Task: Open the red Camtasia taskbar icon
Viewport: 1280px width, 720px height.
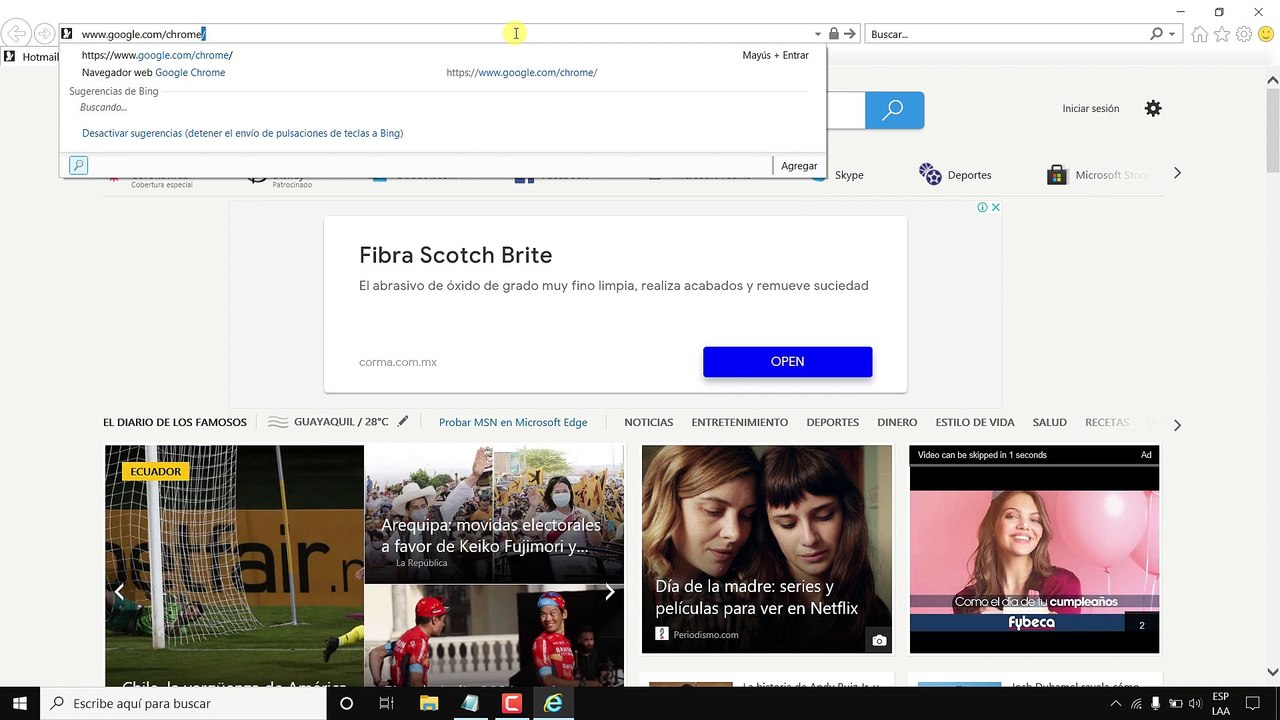Action: click(x=512, y=704)
